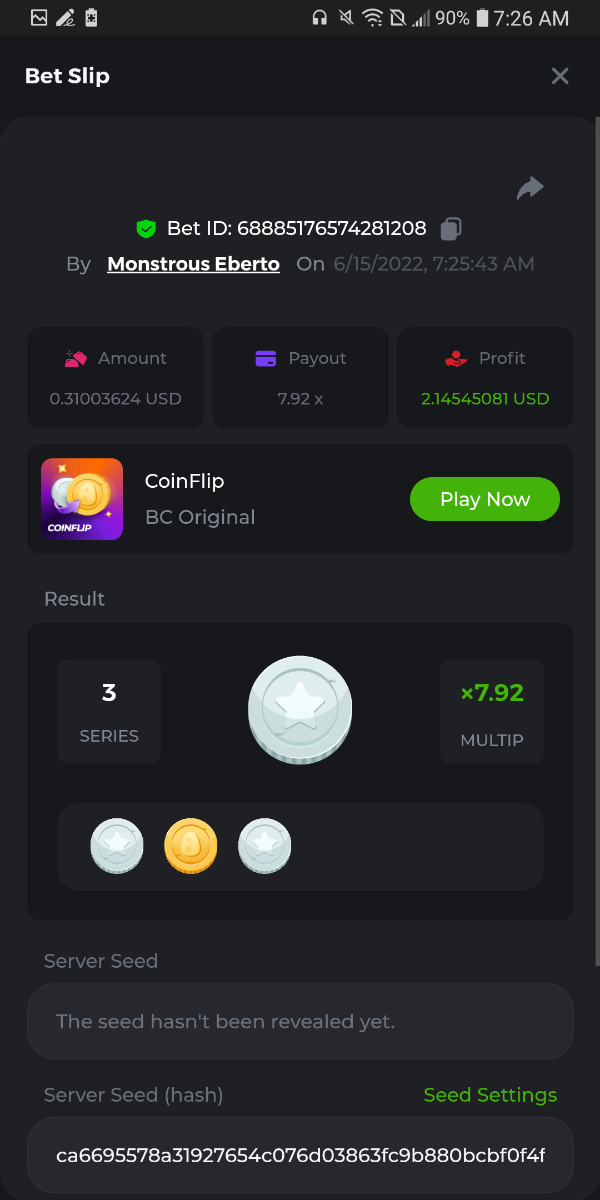Open the CoinFlip game thumbnail
Screen dimensions: 600x1200
click(82, 499)
